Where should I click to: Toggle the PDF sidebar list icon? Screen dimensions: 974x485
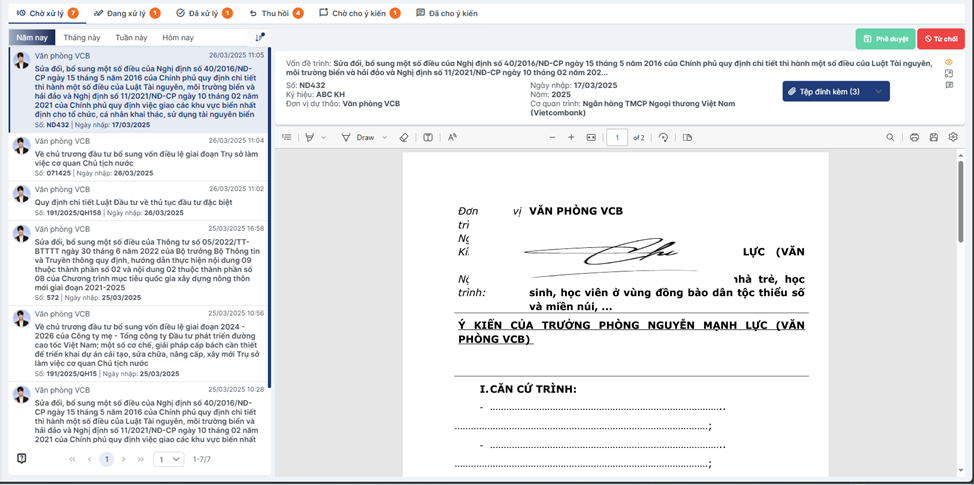click(286, 137)
